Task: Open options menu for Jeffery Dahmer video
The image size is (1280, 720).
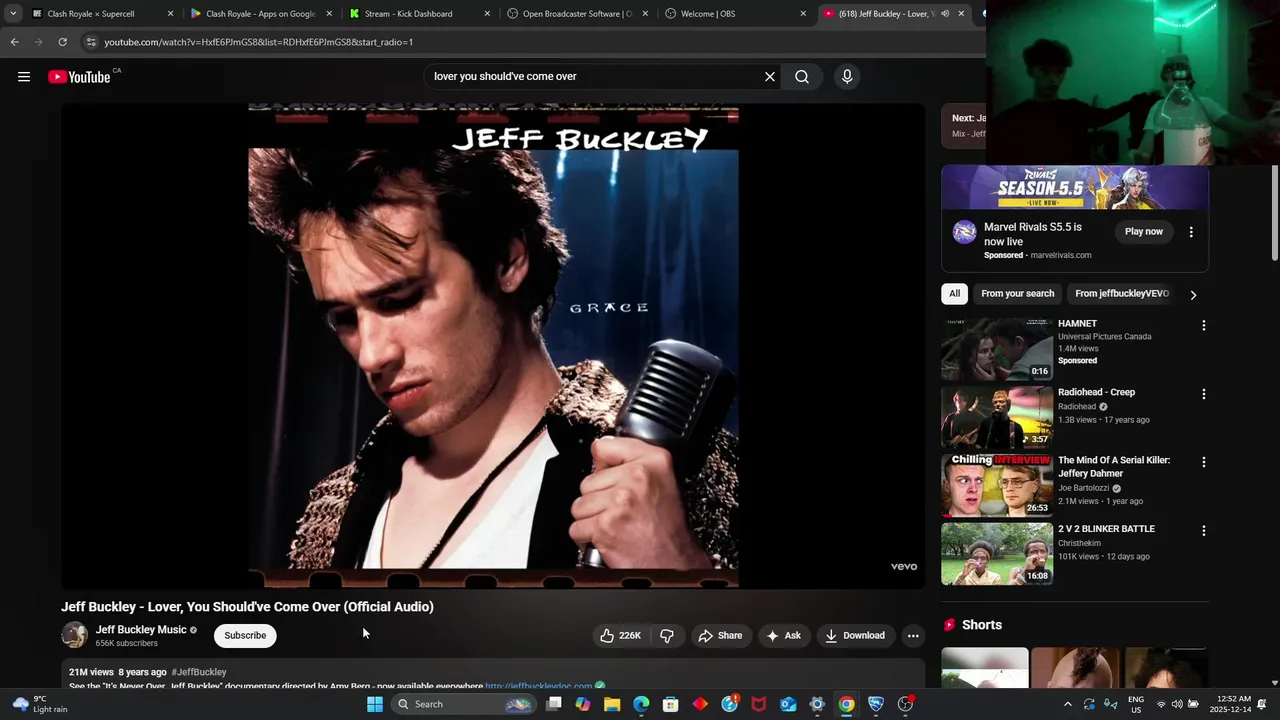Action: pos(1204,463)
